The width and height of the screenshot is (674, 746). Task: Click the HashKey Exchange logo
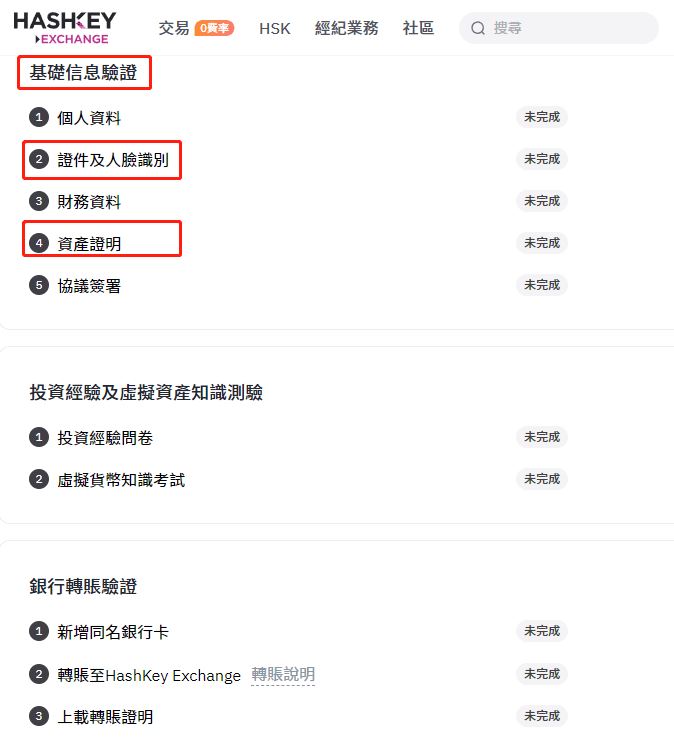click(x=64, y=27)
